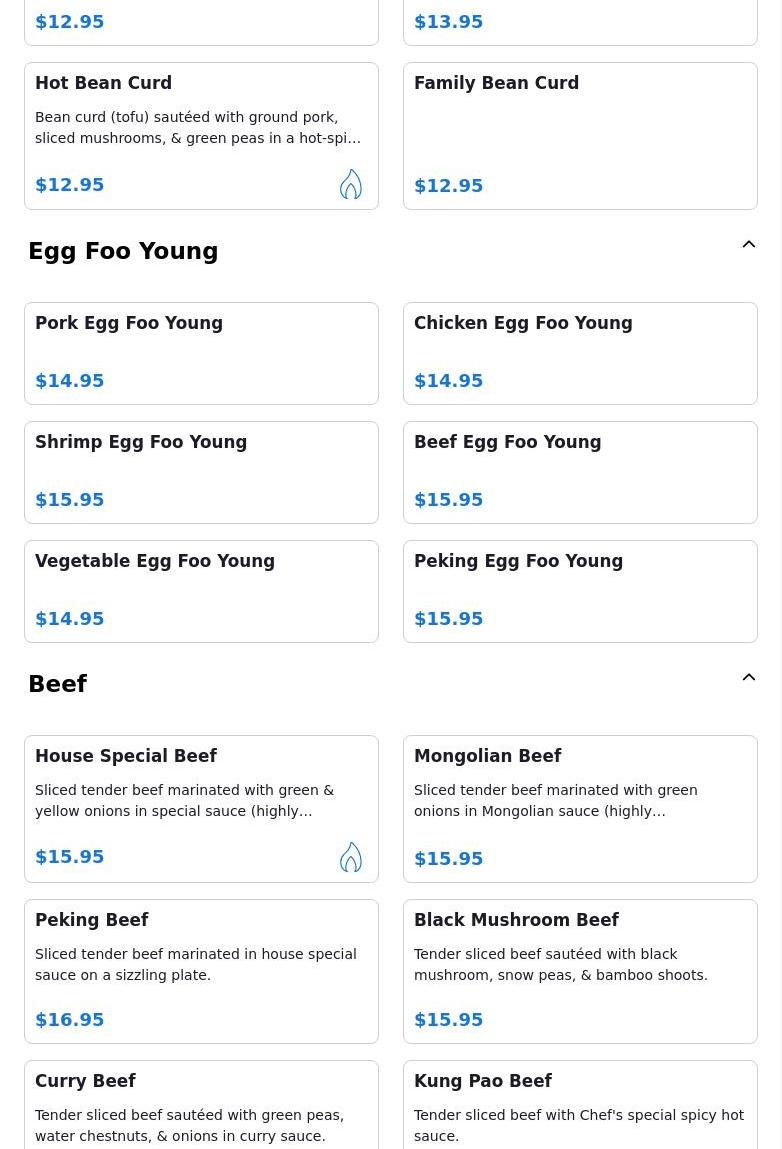The height and width of the screenshot is (1149, 782).
Task: Click the Hot Bean Curd title
Action: (x=104, y=83)
